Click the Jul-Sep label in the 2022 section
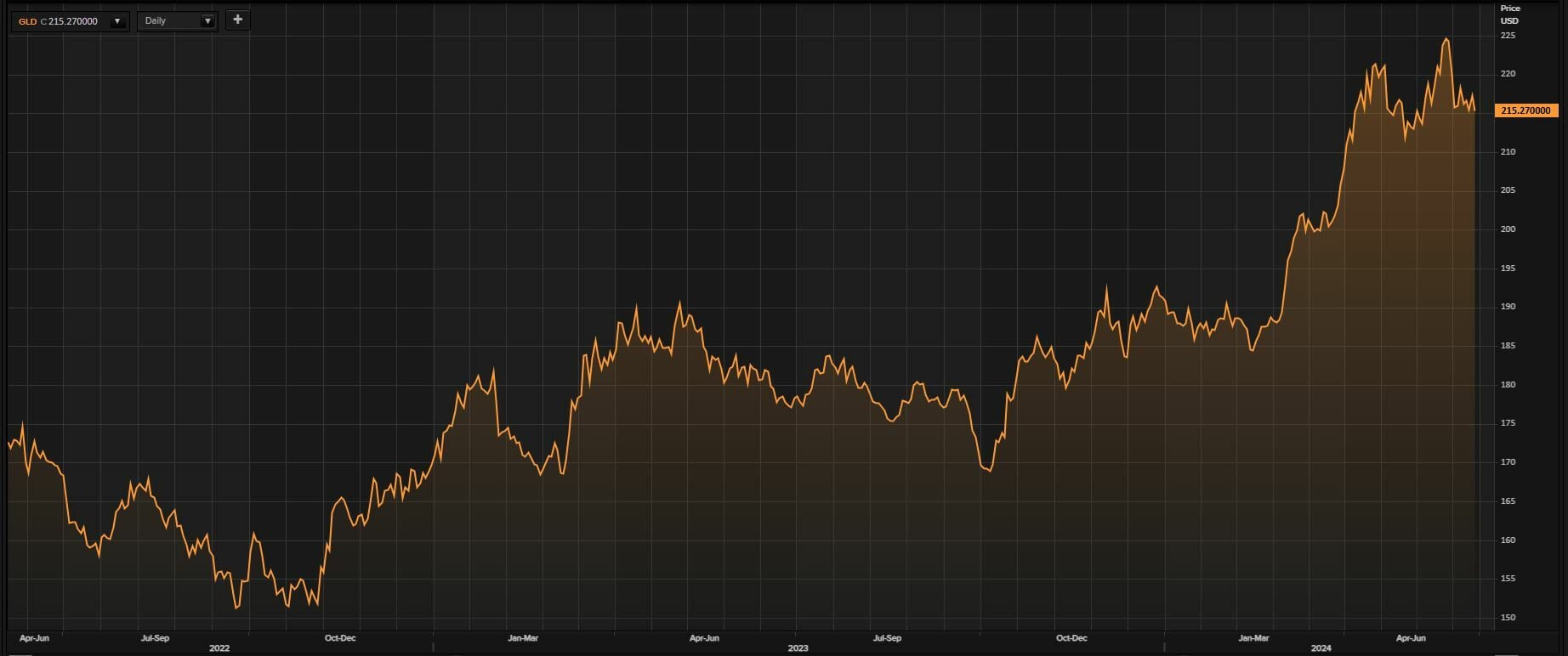 click(155, 638)
